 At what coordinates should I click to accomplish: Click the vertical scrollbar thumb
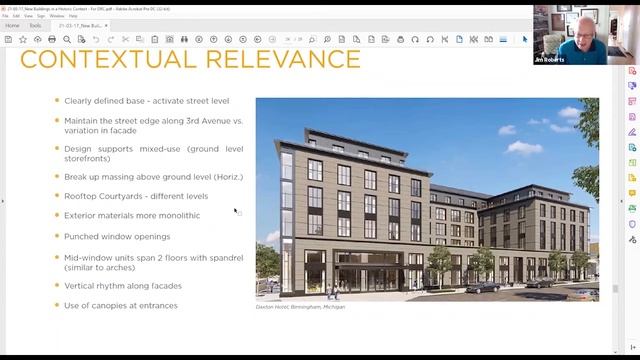pyautogui.click(x=615, y=289)
